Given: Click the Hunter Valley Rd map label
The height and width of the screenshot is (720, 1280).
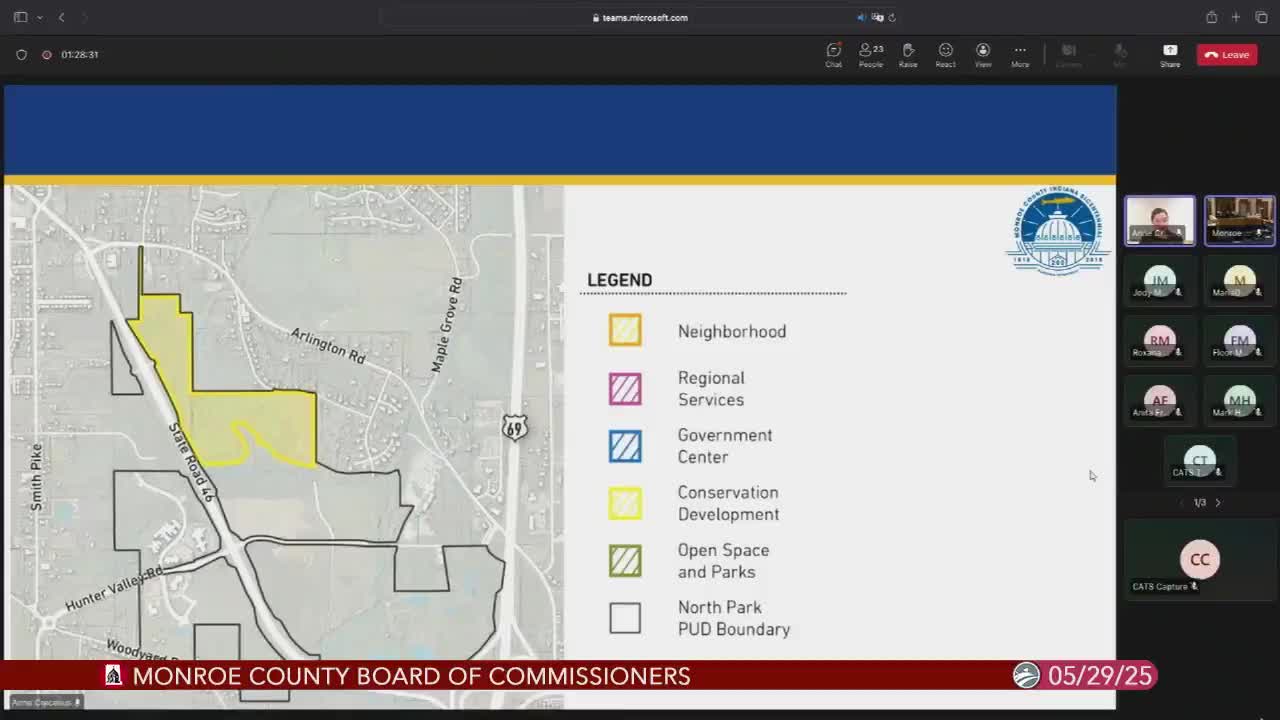Looking at the screenshot, I should coord(114,590).
